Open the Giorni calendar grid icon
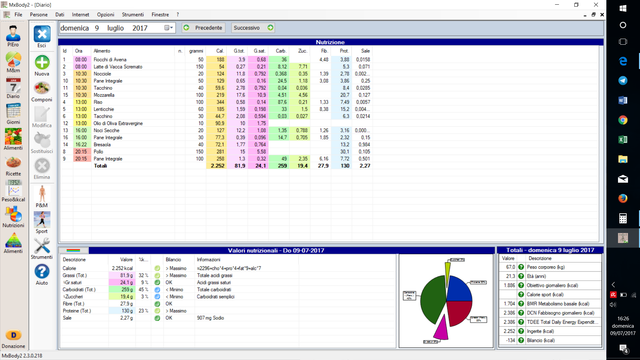Screen dimensions: 640x360 click(x=13, y=111)
